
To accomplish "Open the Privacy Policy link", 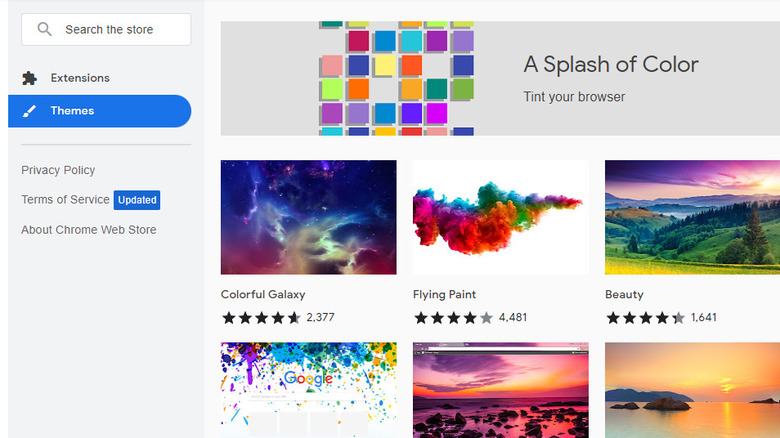I will click(x=58, y=170).
